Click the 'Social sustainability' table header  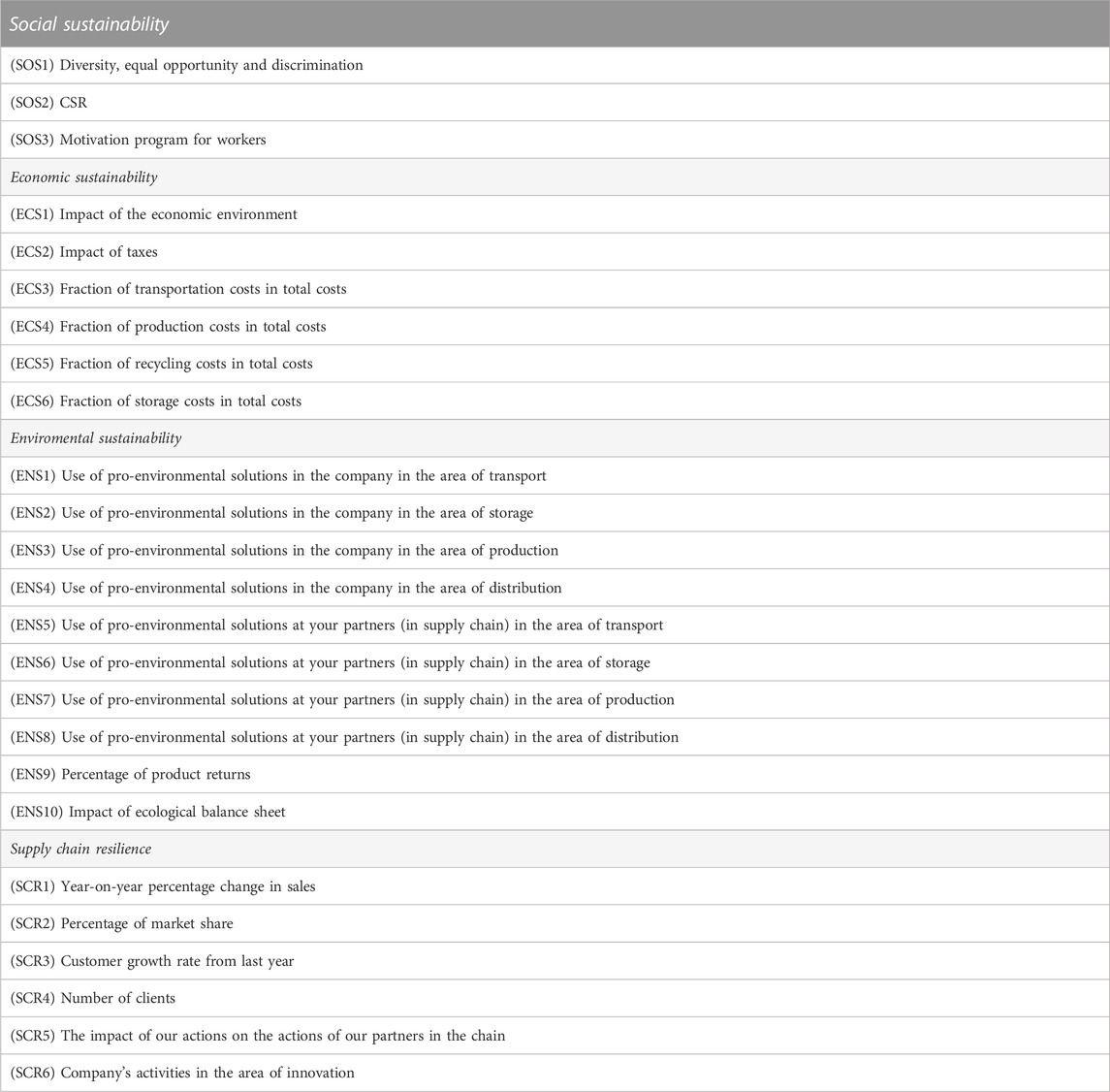(x=555, y=23)
